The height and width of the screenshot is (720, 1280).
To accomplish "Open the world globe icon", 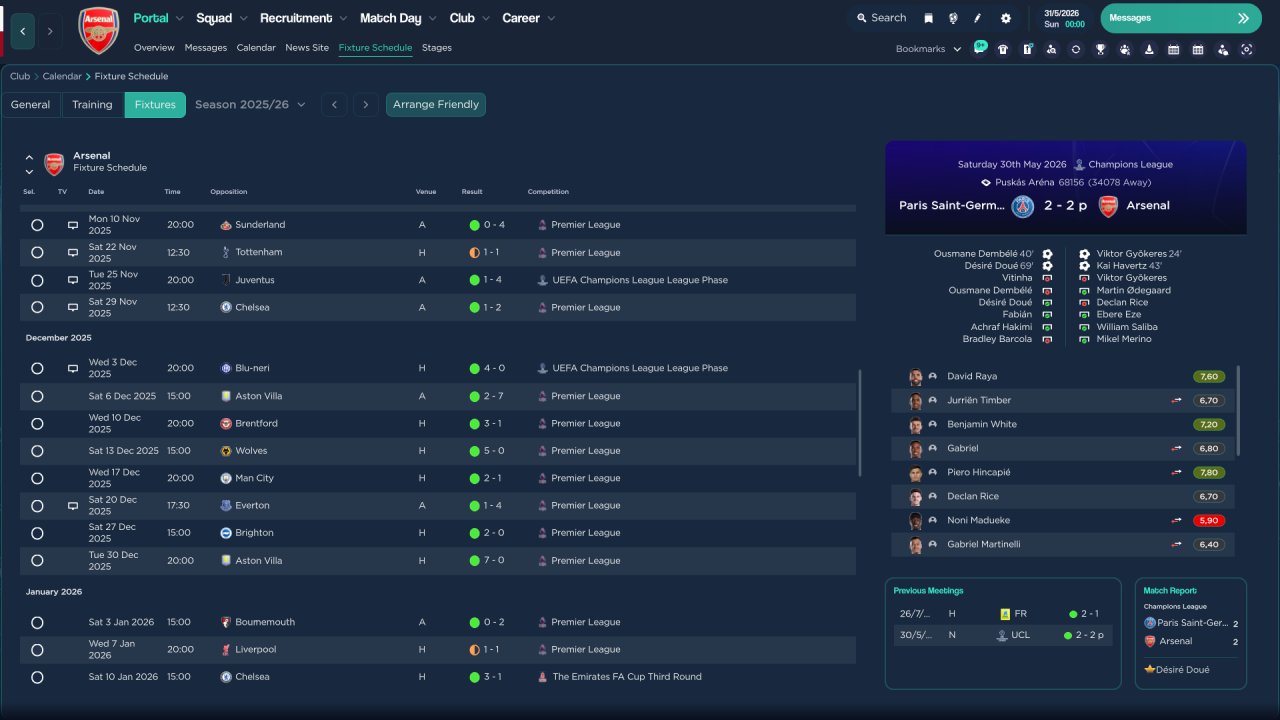I will (x=953, y=18).
